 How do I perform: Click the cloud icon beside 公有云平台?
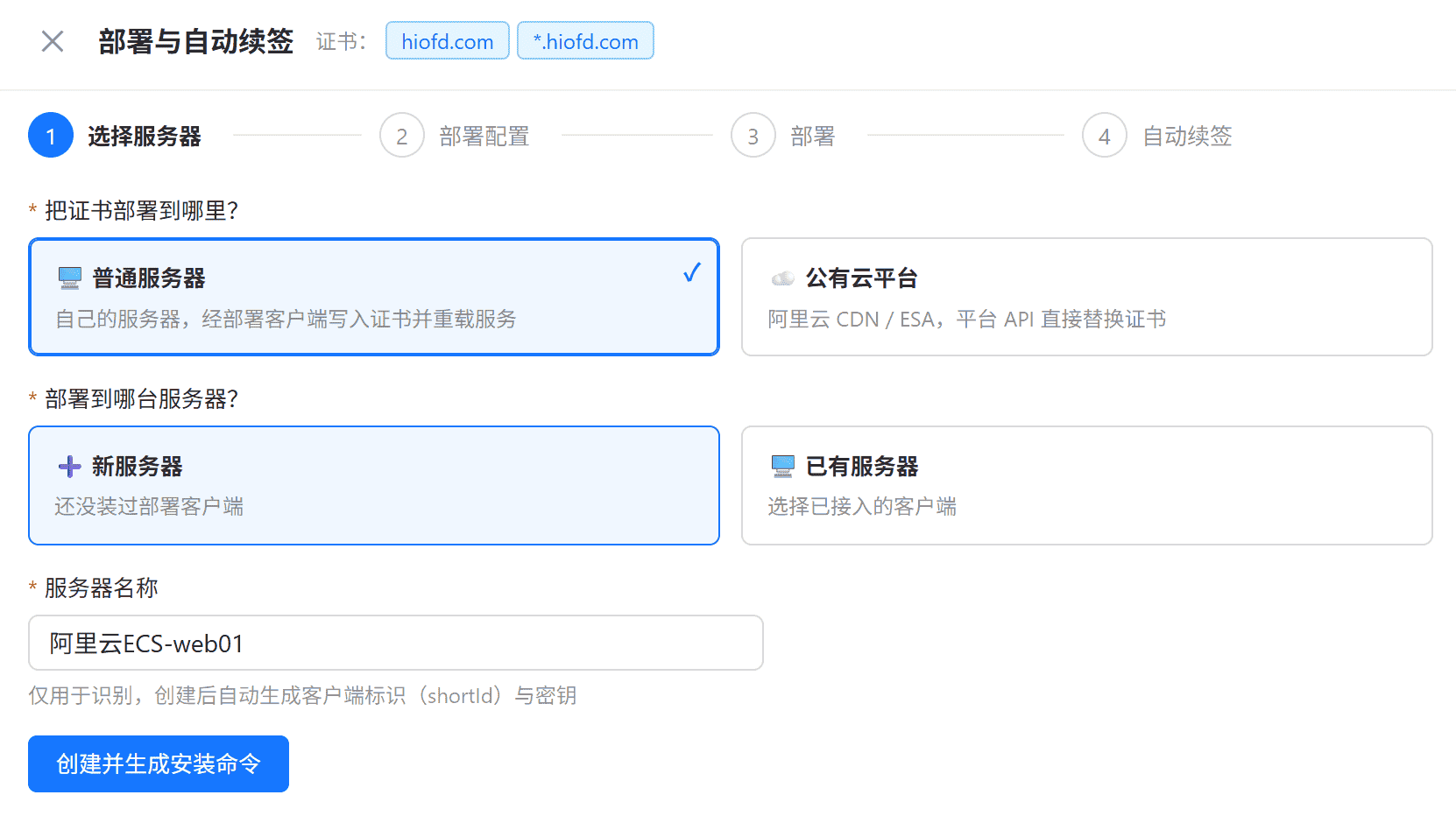(783, 278)
